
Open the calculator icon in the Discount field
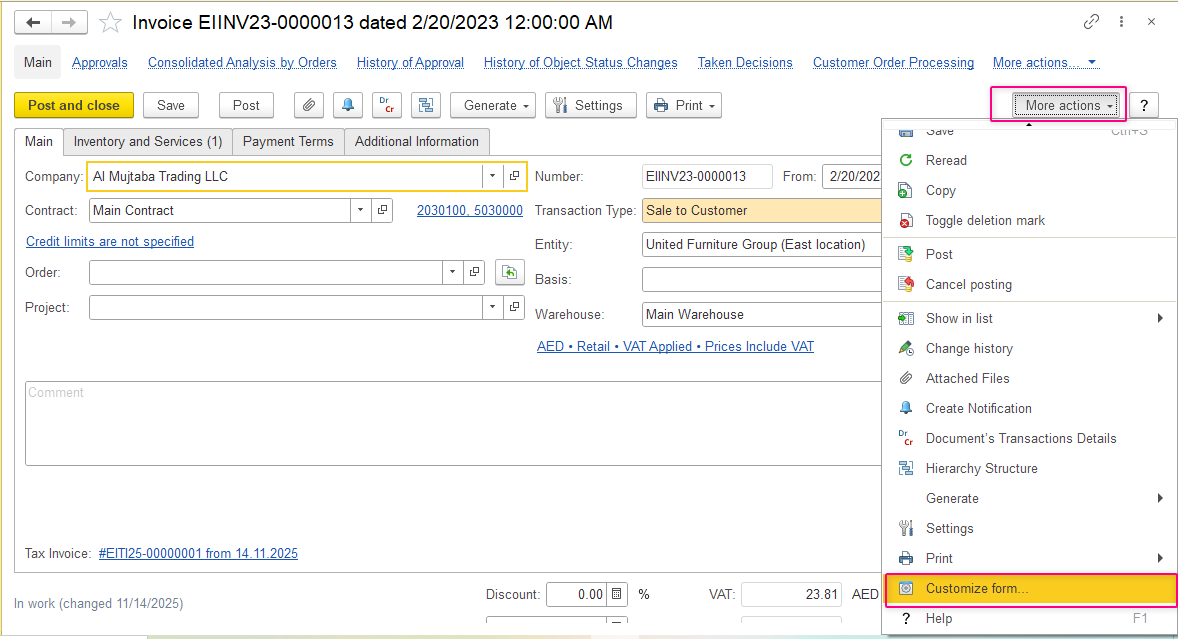616,594
